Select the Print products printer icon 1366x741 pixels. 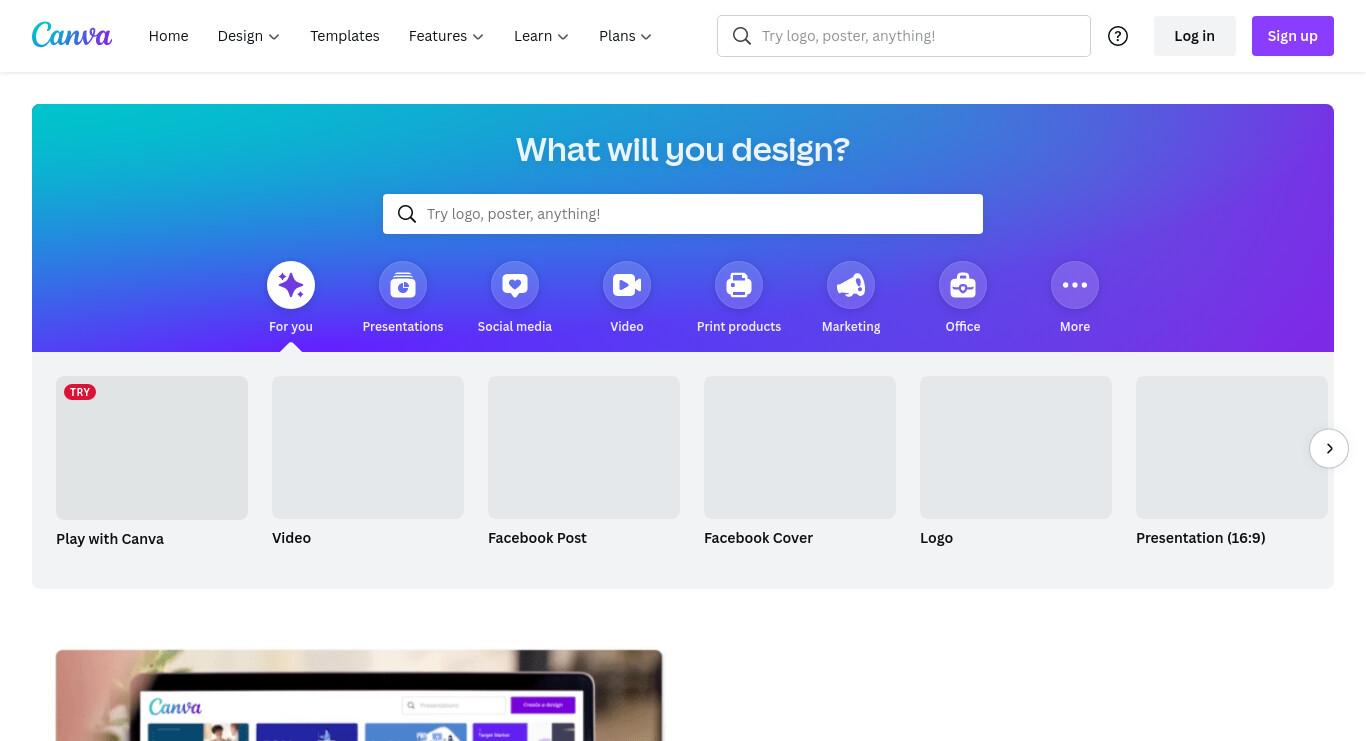coord(739,285)
